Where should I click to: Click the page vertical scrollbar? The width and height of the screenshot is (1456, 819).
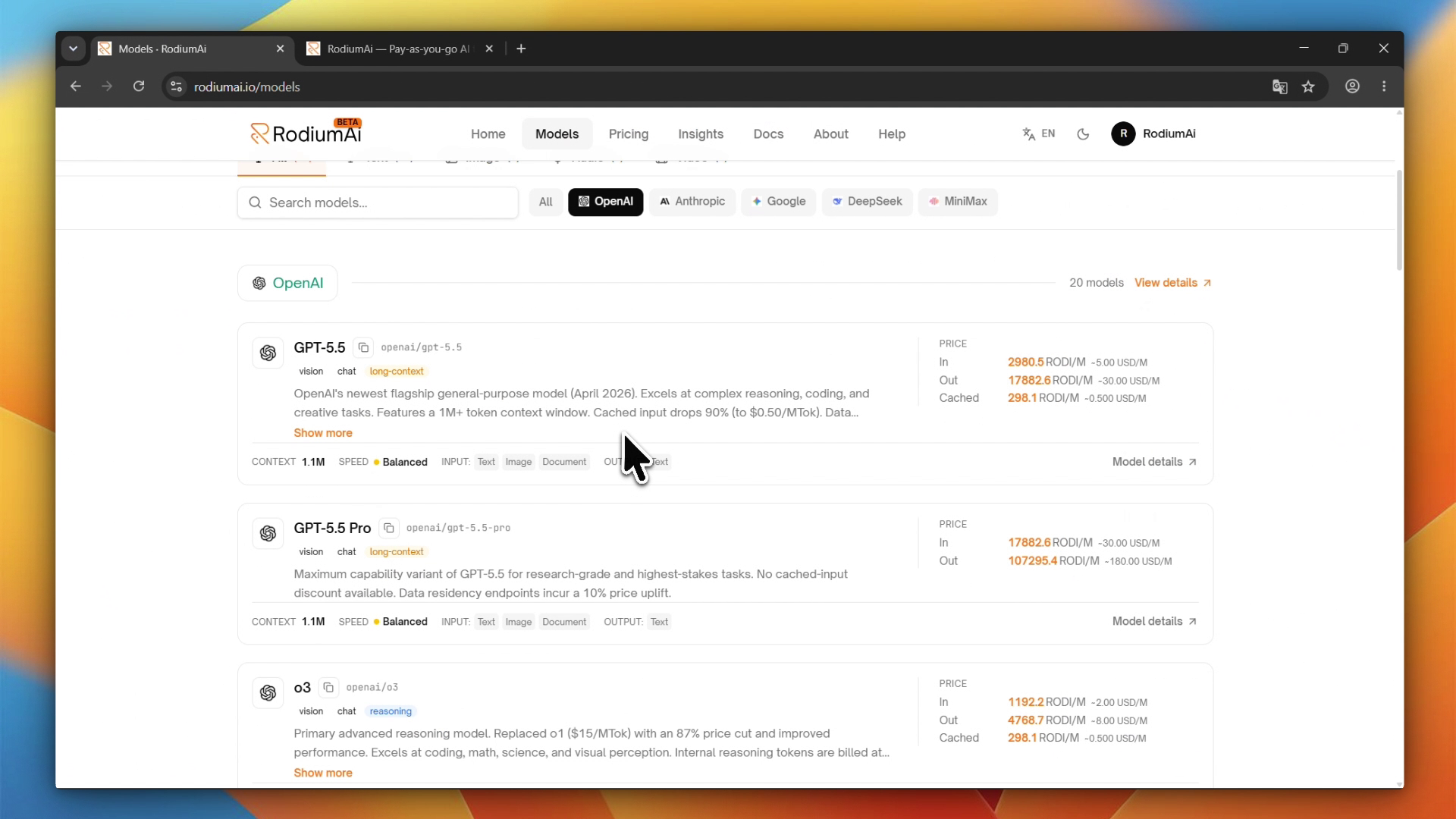click(x=1399, y=220)
